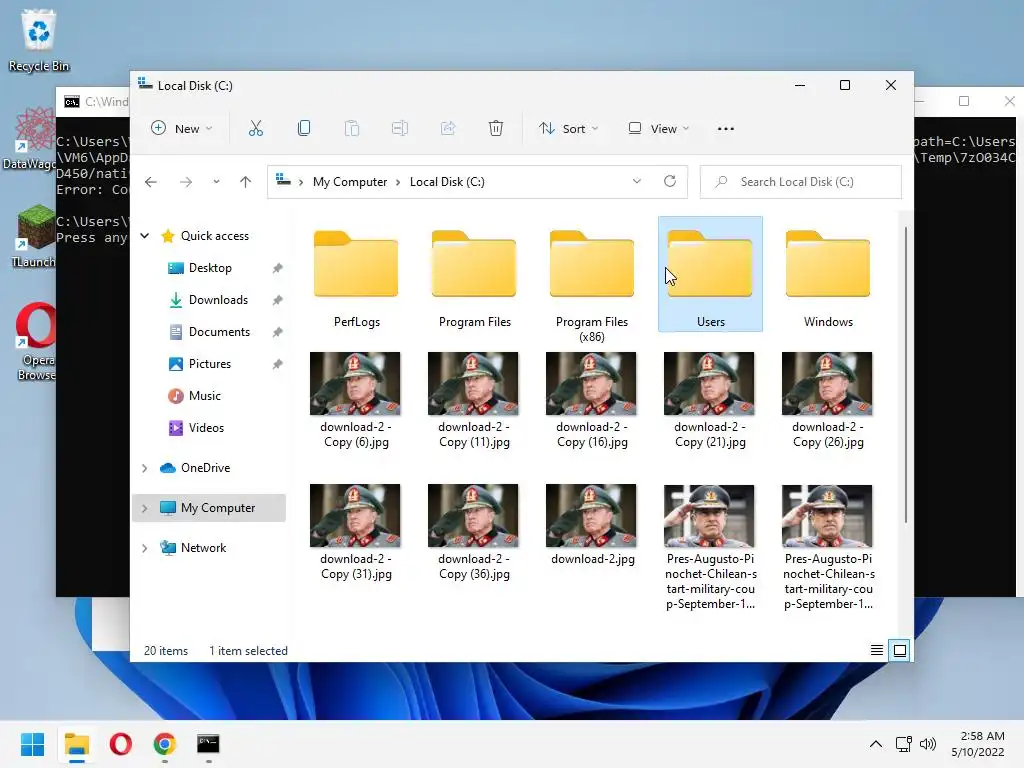The height and width of the screenshot is (768, 1024).
Task: Collapse the Quick access tree
Action: click(145, 236)
